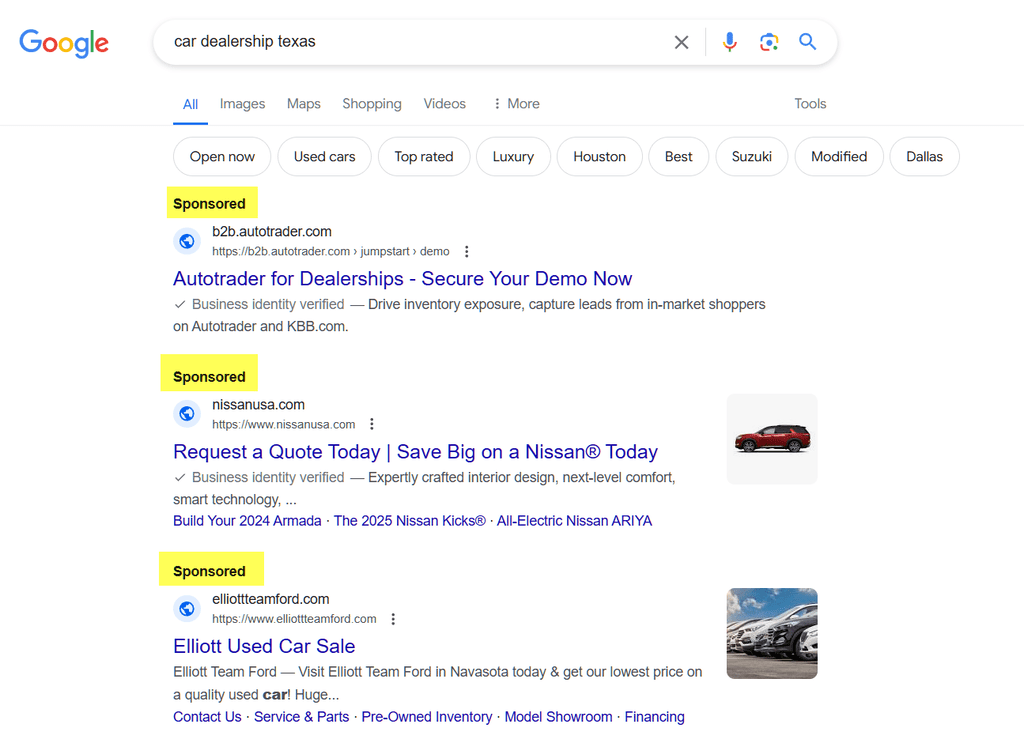Click the https://www.nissanusa.com URL text
The width and height of the screenshot is (1024, 743).
283,424
